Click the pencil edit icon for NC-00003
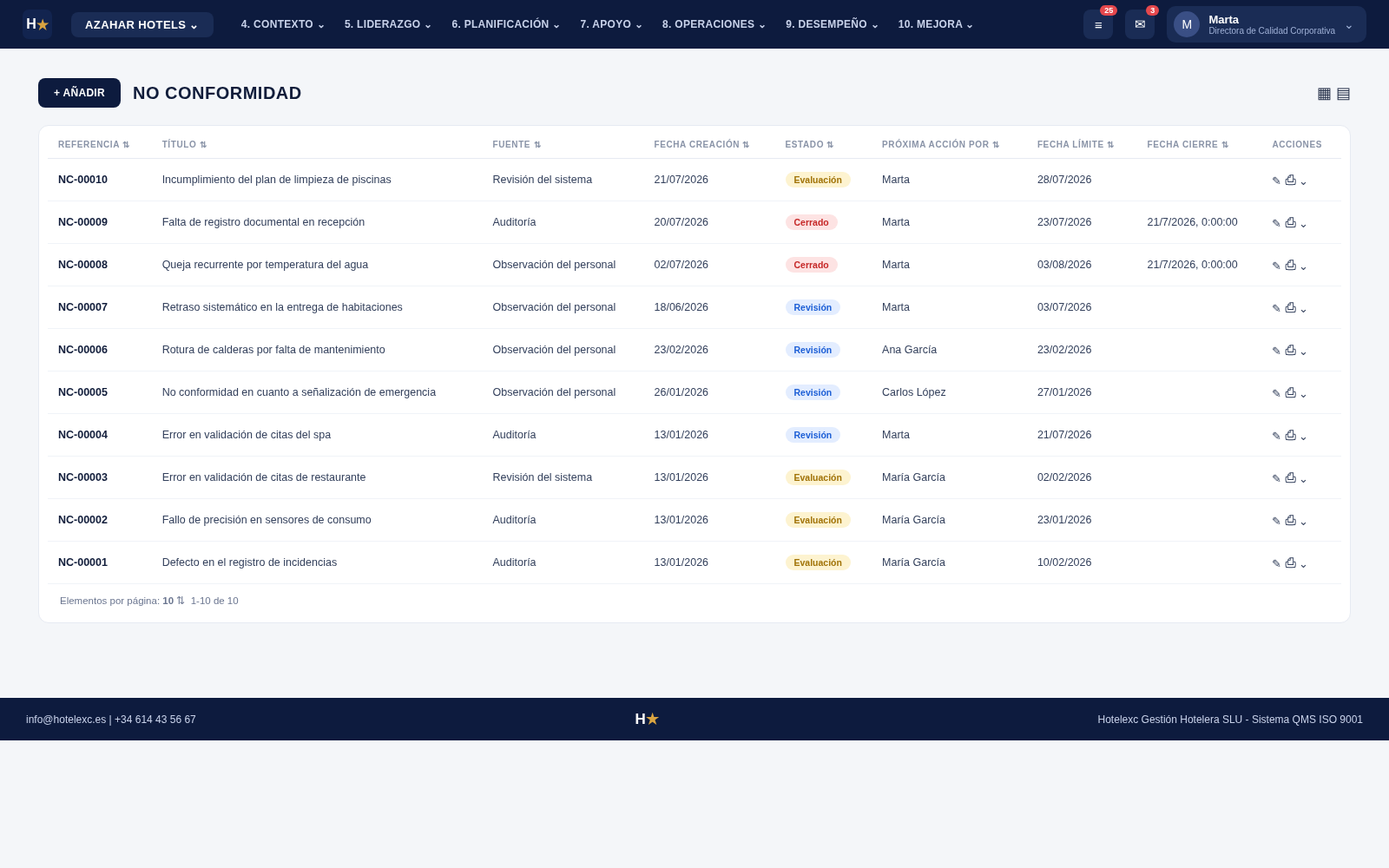Screen dimensions: 1389x868 (1276, 478)
